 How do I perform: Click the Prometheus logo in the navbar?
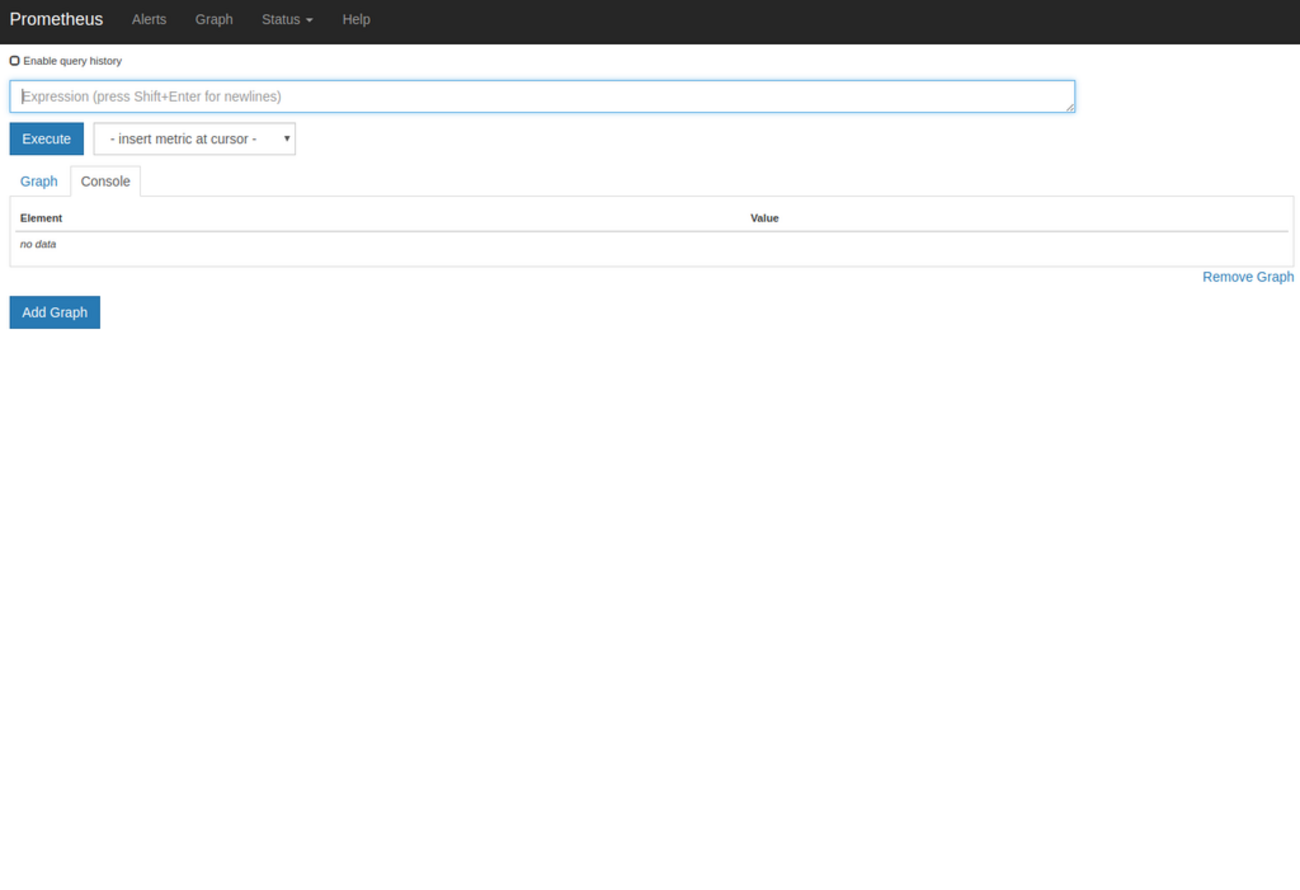point(56,19)
